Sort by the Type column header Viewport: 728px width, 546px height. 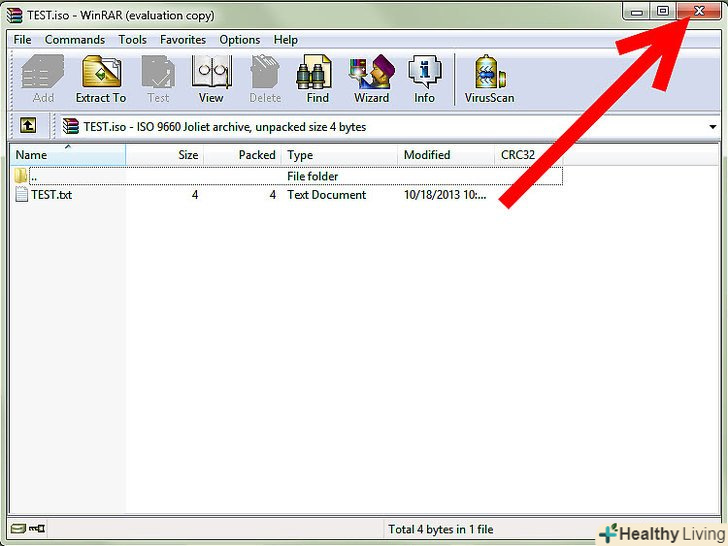(339, 155)
